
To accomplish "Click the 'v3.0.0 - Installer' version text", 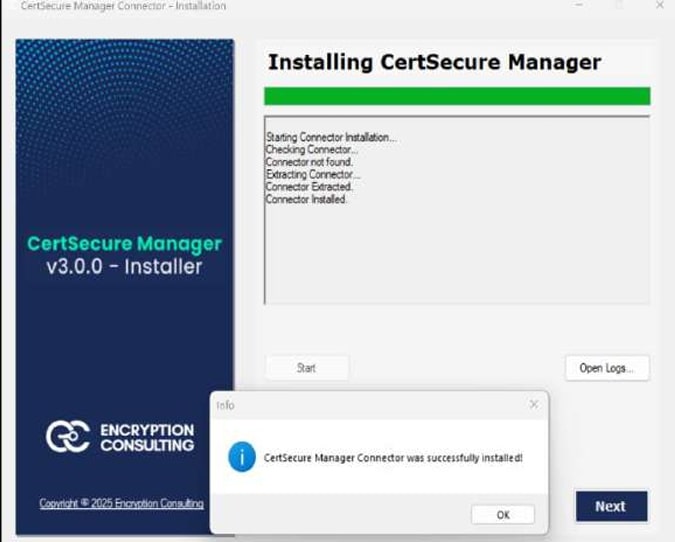I will pyautogui.click(x=124, y=266).
